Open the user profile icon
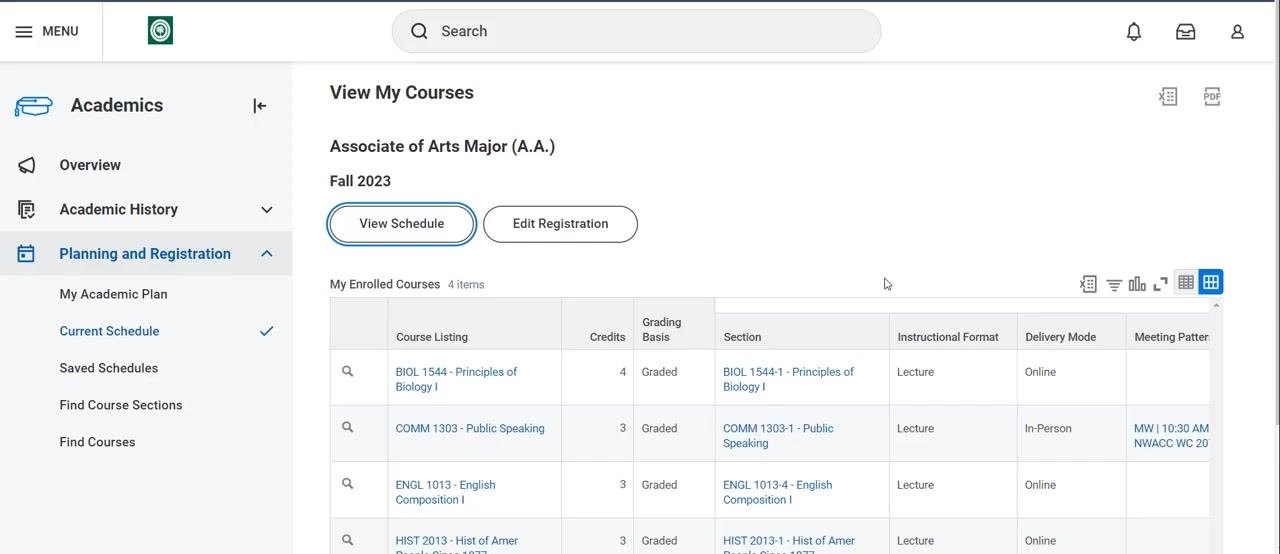Viewport: 1280px width, 554px height. click(1238, 32)
